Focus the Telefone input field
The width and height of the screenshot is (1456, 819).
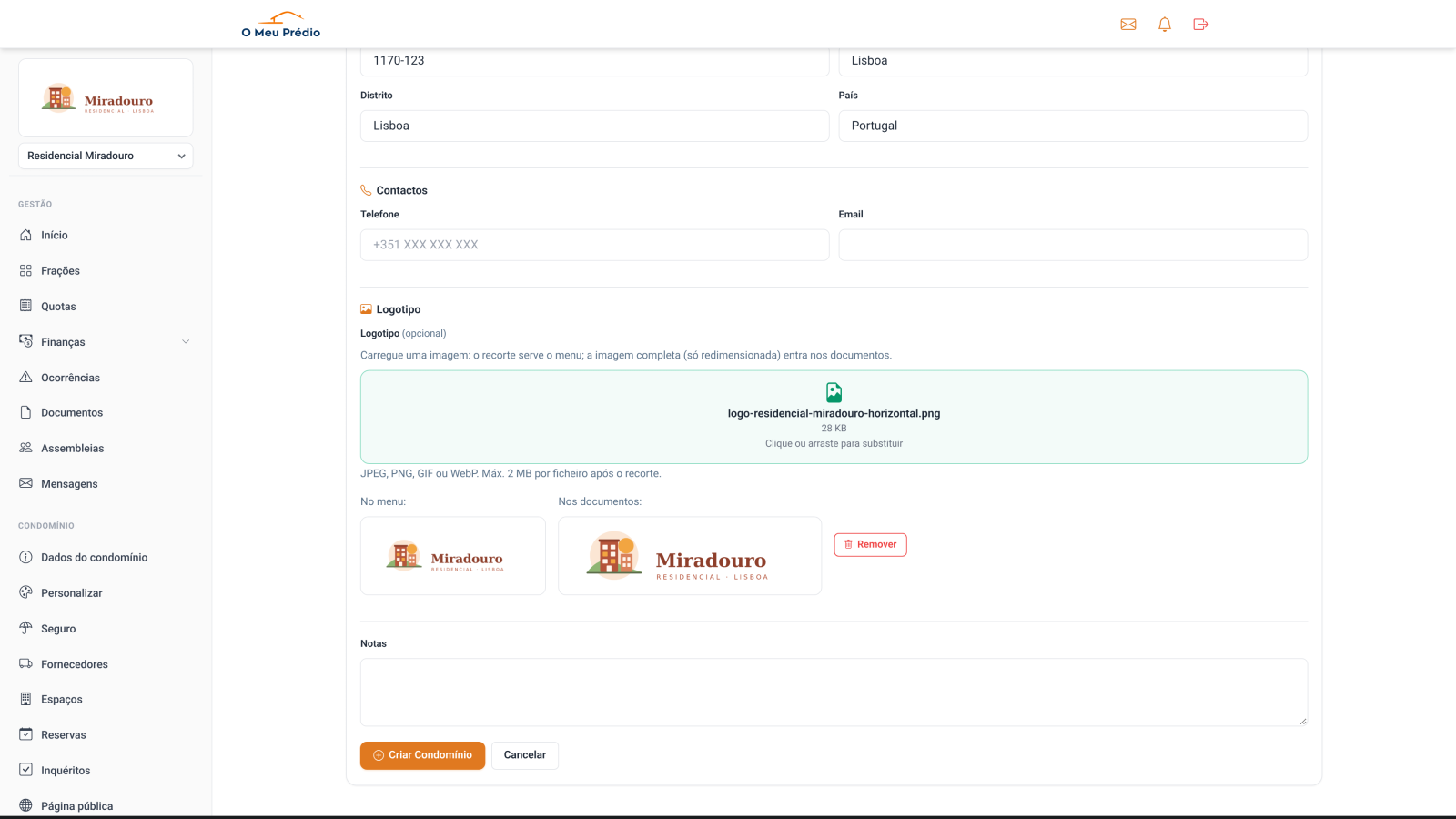594,245
